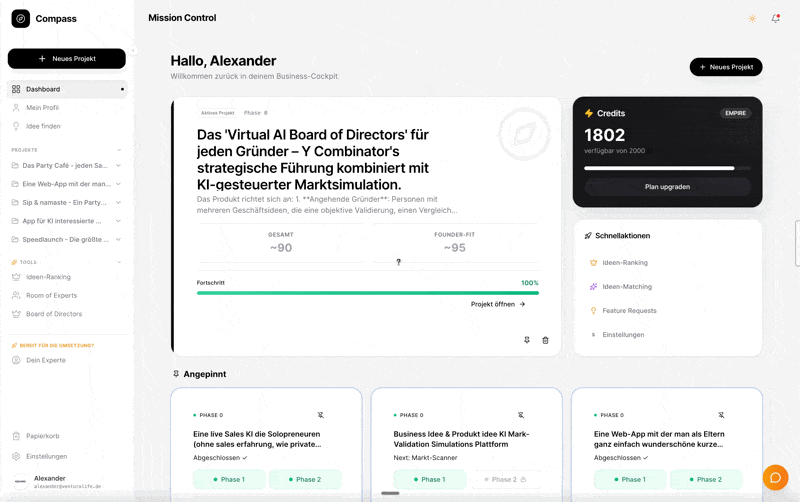Click Projekt öffnen link
Image resolution: width=800 pixels, height=502 pixels.
pyautogui.click(x=497, y=304)
